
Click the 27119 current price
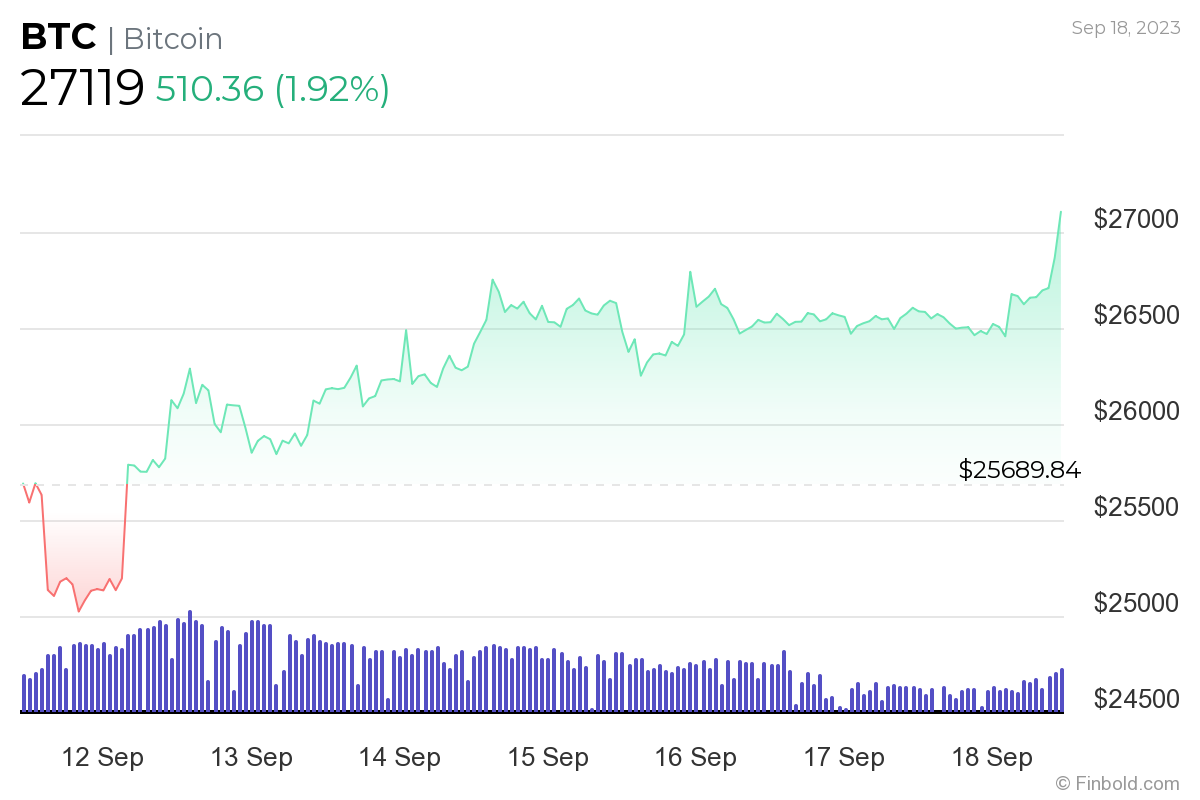point(82,89)
